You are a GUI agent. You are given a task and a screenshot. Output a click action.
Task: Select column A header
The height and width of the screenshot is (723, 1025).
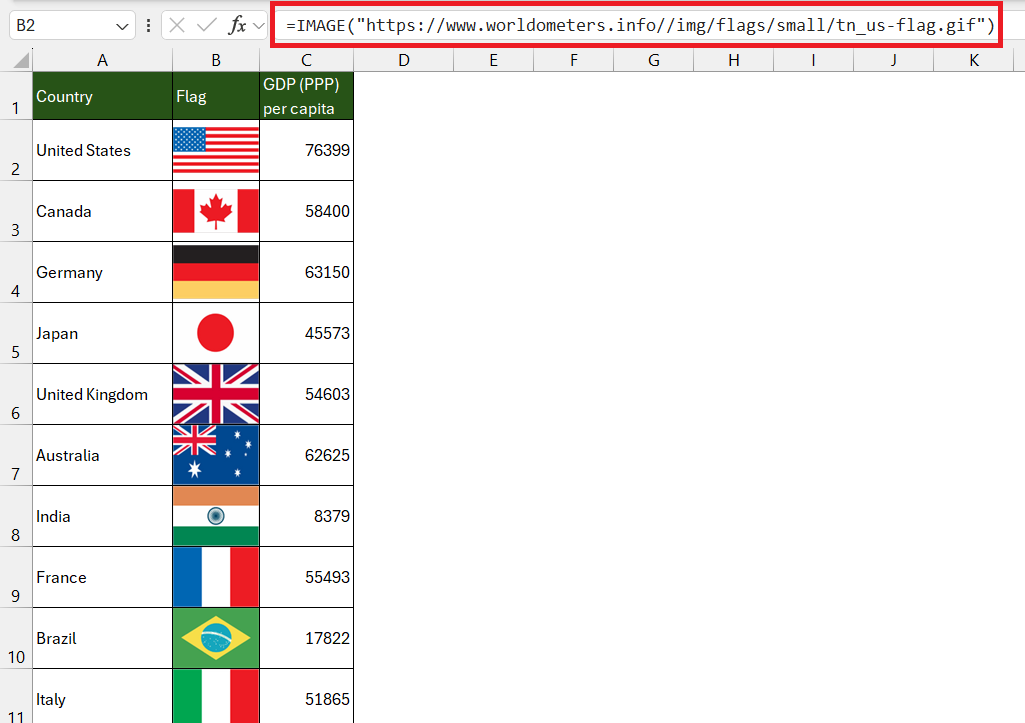point(103,61)
